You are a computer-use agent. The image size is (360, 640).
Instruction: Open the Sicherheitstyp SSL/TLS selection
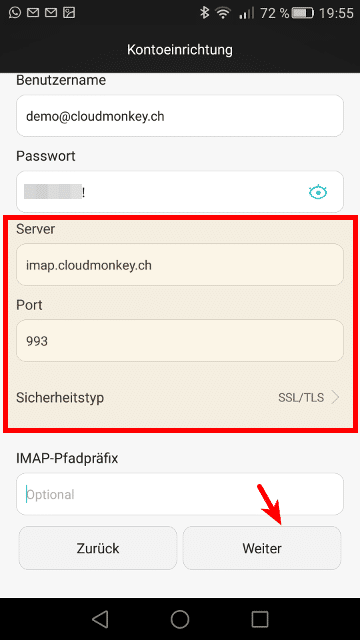tap(180, 397)
